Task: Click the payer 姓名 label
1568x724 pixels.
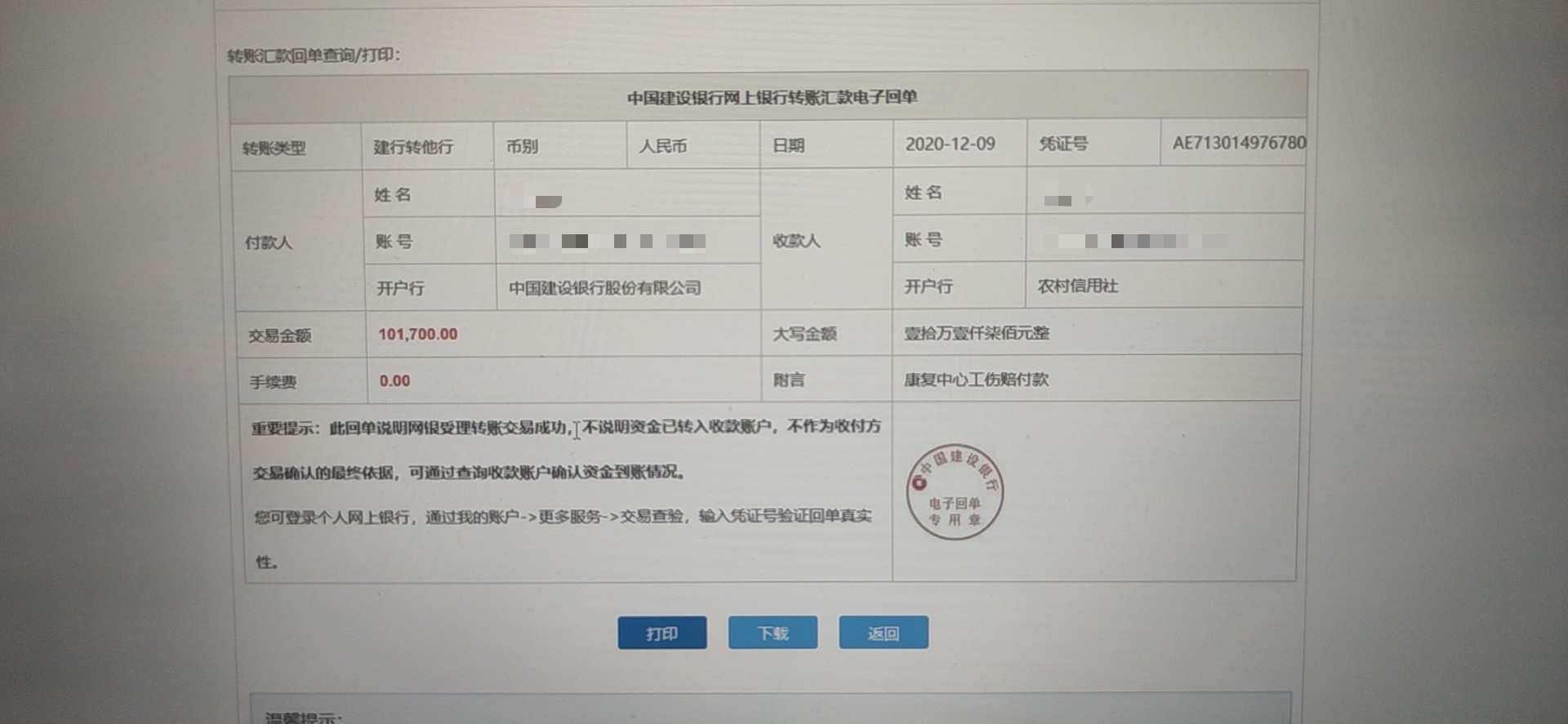Action: pos(392,194)
